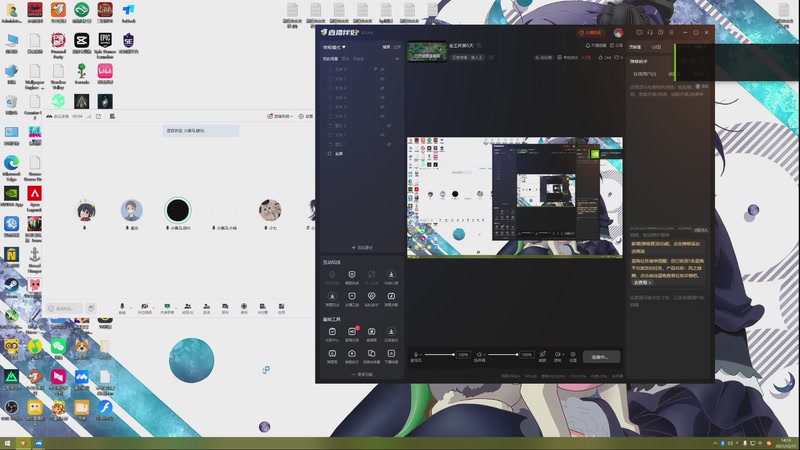Select the first scene tab in the scene panel
The height and width of the screenshot is (450, 800).
click(x=330, y=59)
